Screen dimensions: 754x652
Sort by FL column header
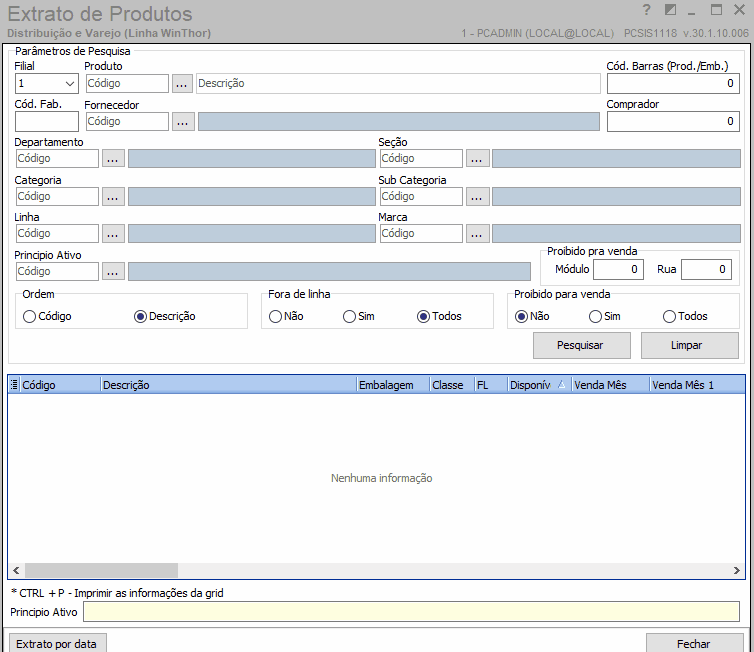(491, 385)
